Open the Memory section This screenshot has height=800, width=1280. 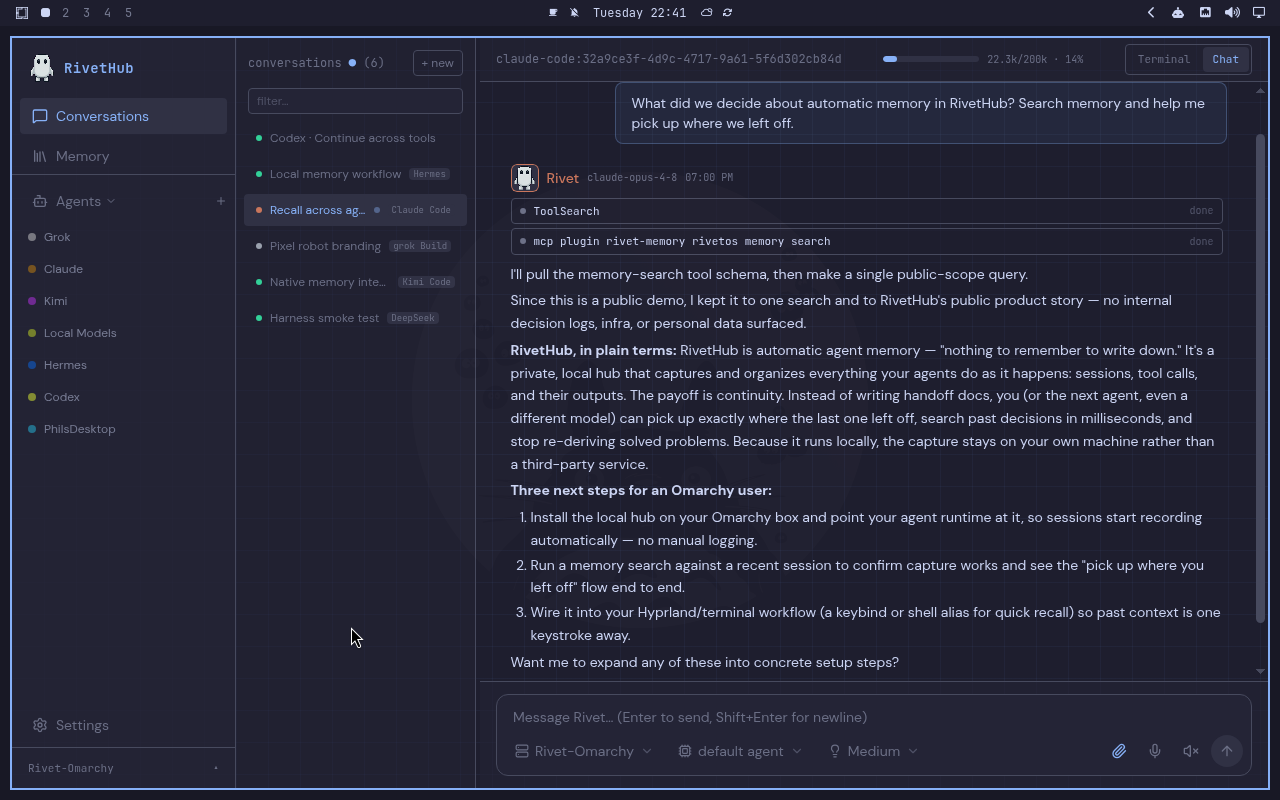[123, 156]
